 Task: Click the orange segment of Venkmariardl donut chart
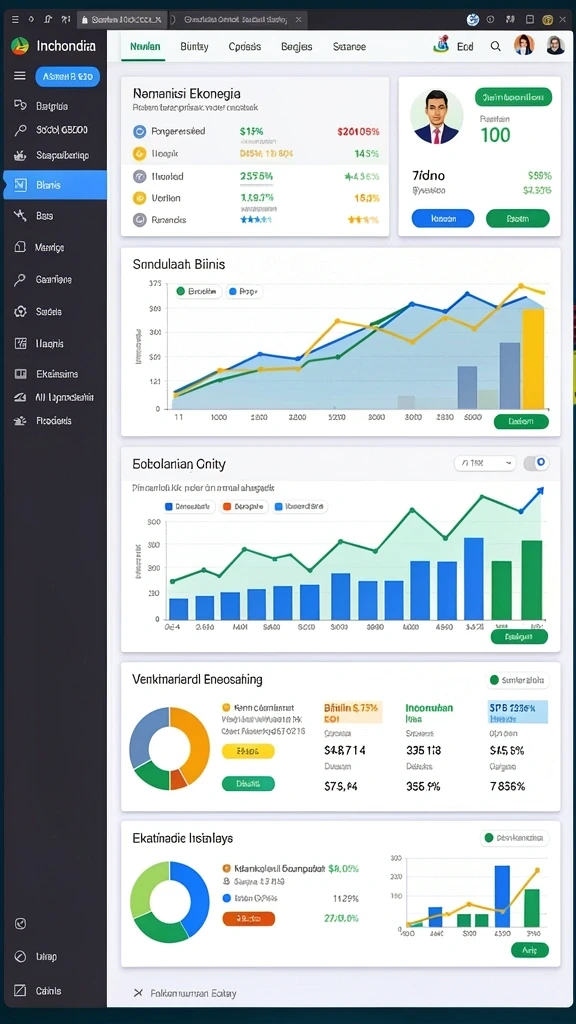coord(191,741)
